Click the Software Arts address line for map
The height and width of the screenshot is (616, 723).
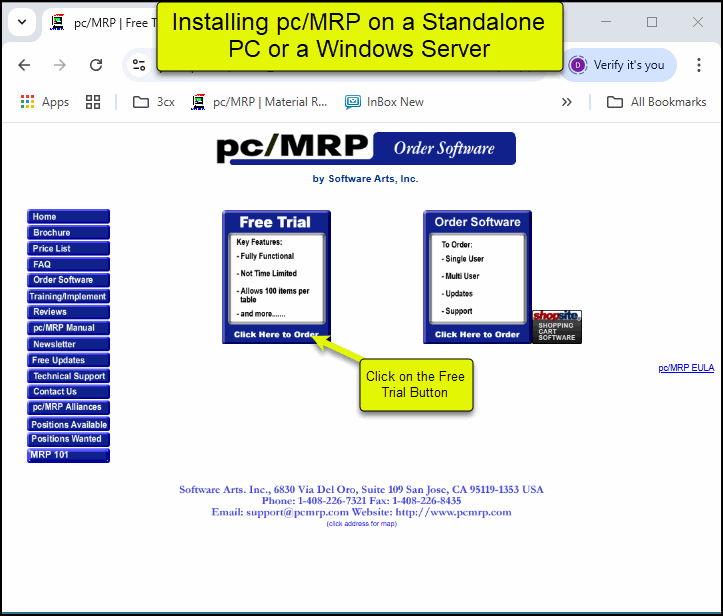[362, 489]
